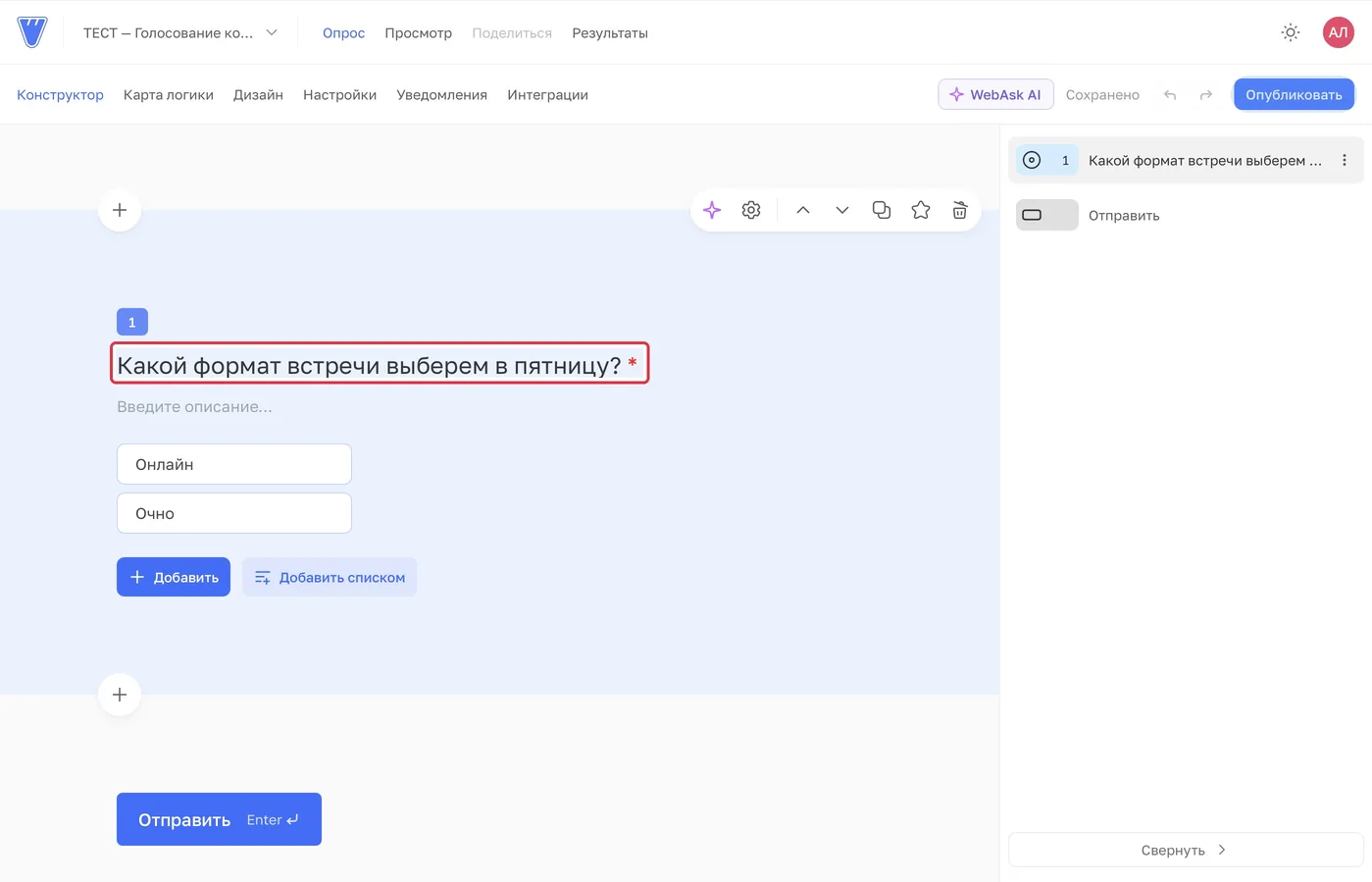Screen dimensions: 1372x882
Task: Select the Конструктор subtab
Action: (60, 95)
